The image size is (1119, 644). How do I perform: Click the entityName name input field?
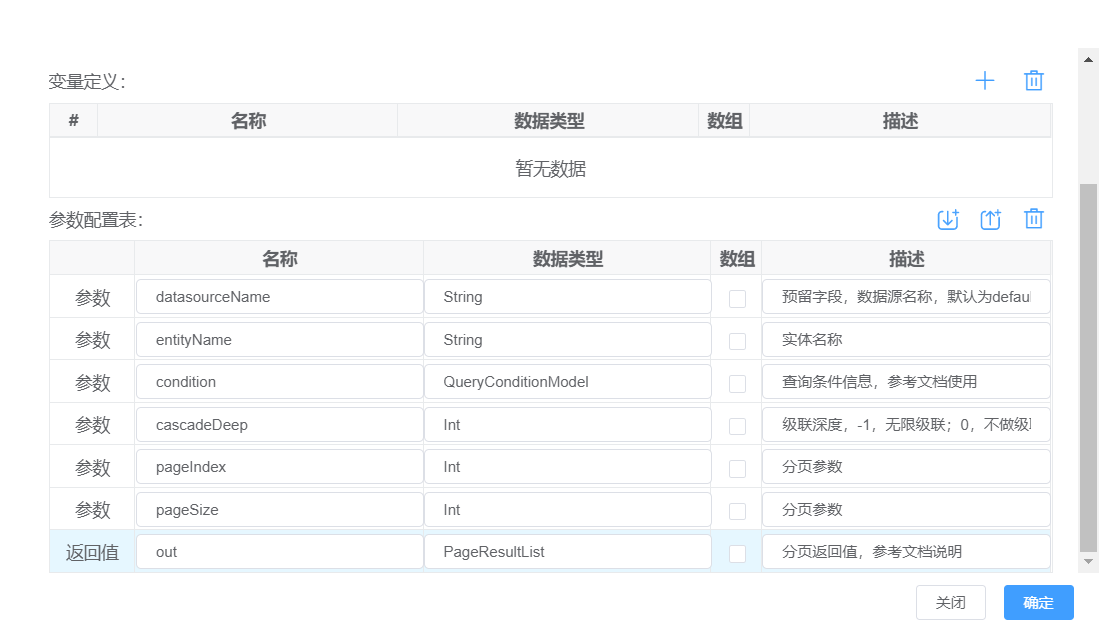pyautogui.click(x=279, y=340)
